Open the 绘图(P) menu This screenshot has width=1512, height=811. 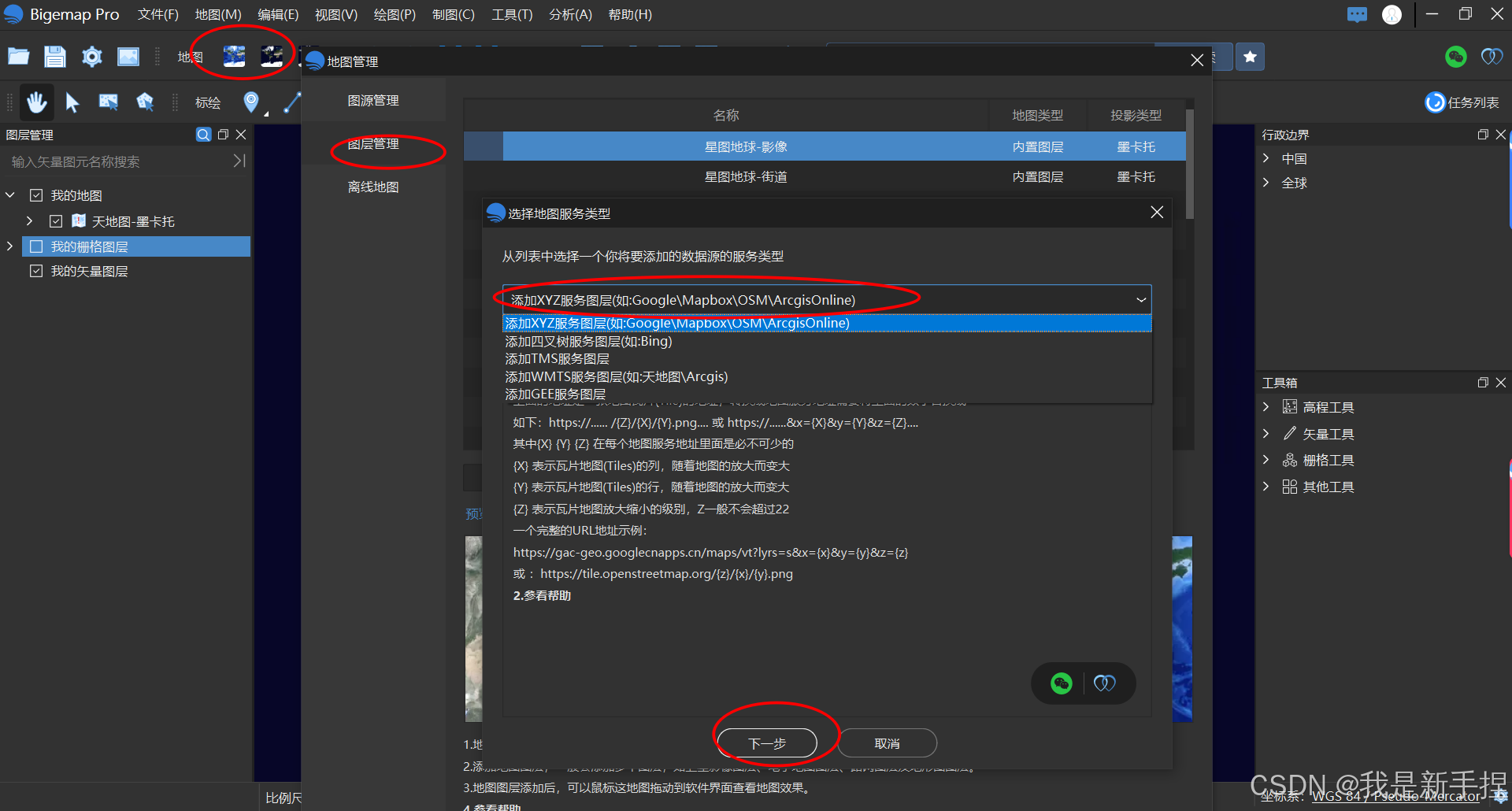pyautogui.click(x=395, y=15)
